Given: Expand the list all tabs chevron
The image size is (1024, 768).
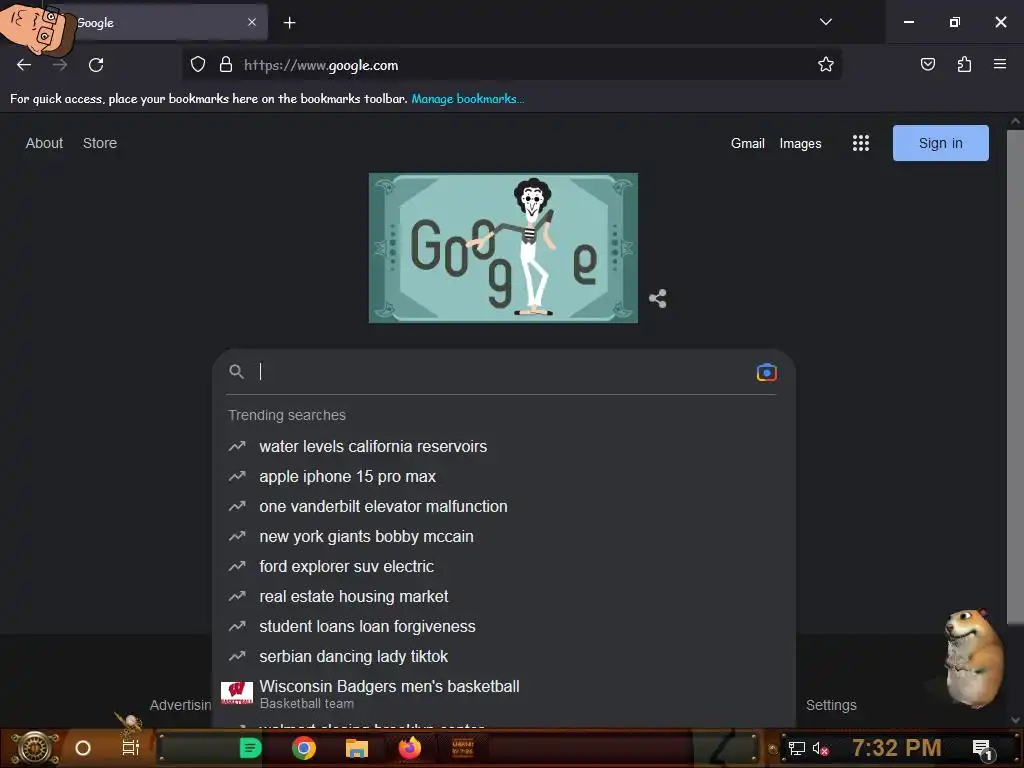Looking at the screenshot, I should point(825,22).
